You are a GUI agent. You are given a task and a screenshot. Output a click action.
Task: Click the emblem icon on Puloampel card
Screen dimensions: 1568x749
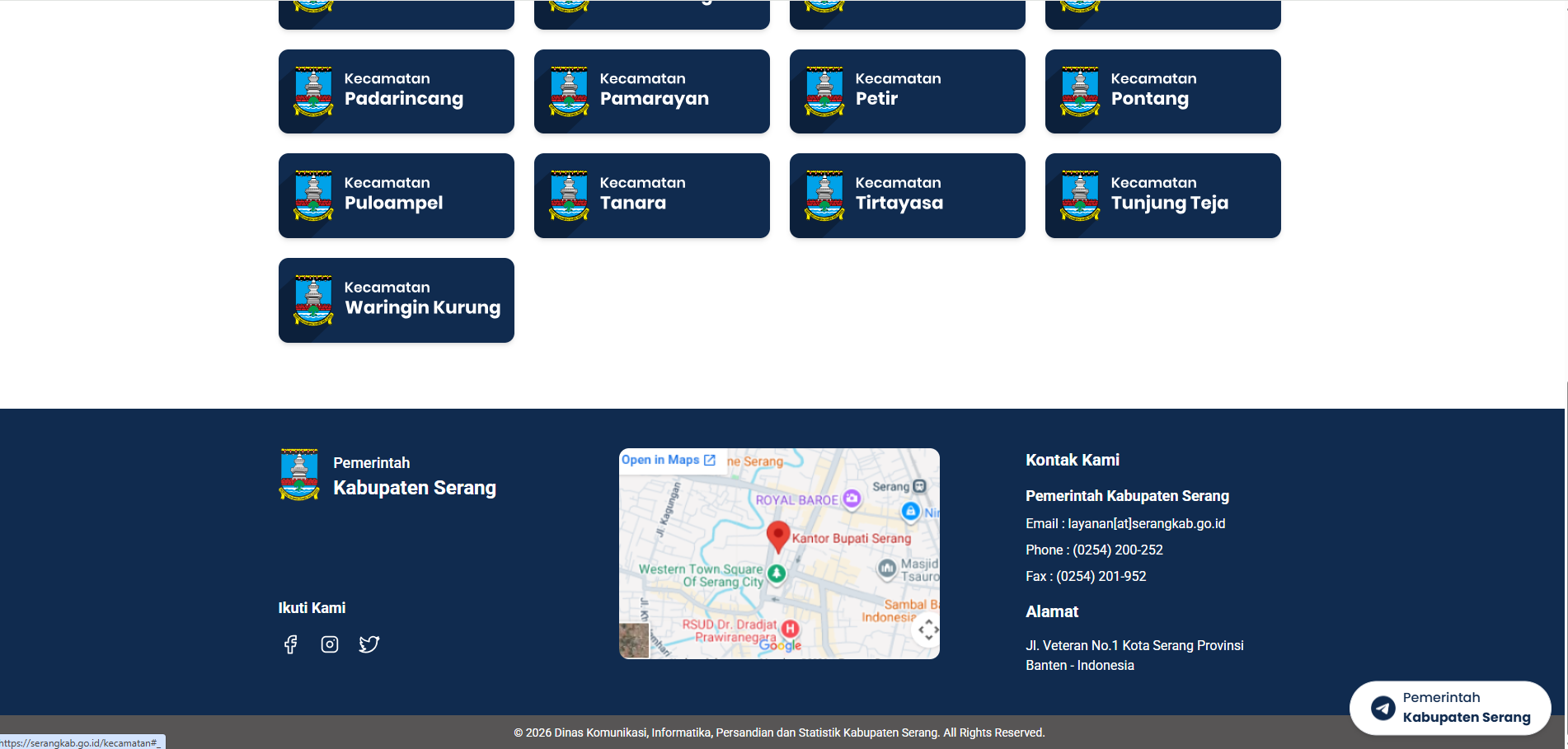pyautogui.click(x=313, y=195)
